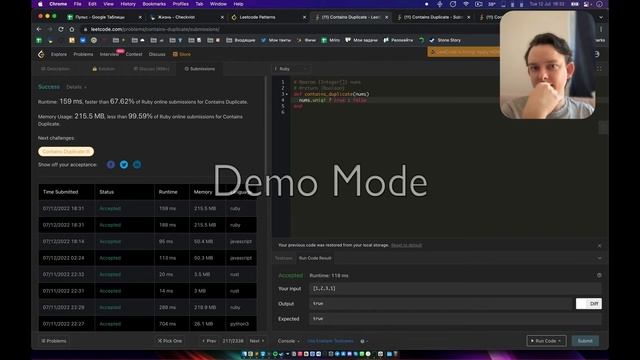640x360 pixels.
Task: Open Contest in LeetCode navigation
Action: coord(134,54)
